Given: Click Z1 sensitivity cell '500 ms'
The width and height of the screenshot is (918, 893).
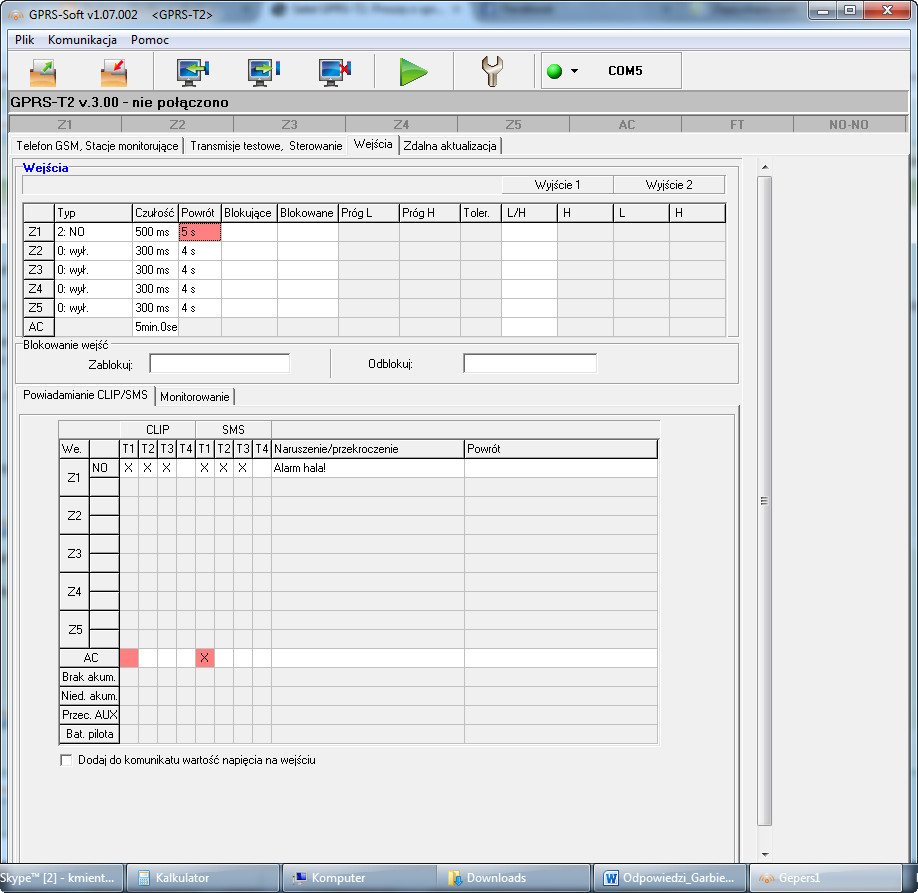Looking at the screenshot, I should [x=155, y=232].
